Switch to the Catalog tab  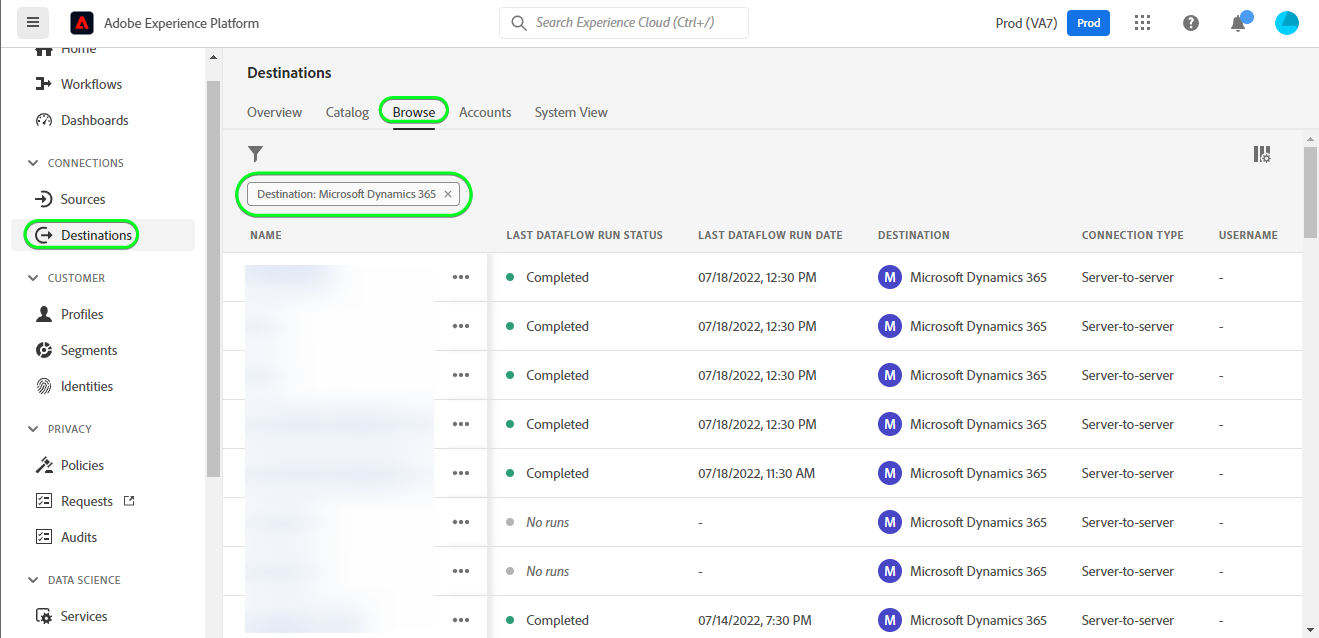pyautogui.click(x=347, y=112)
